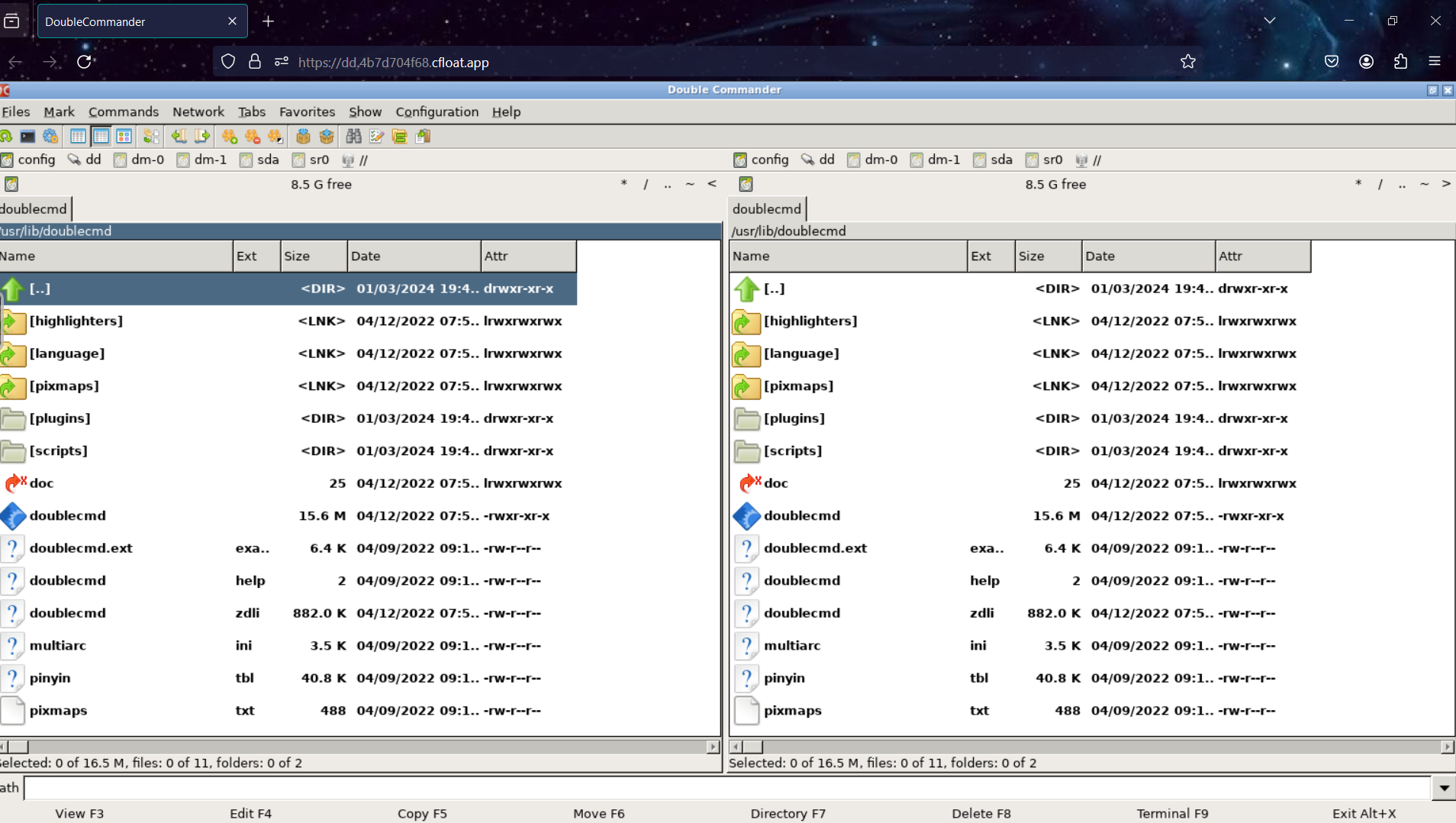Click the synchronize directories toolbar icon

click(151, 137)
